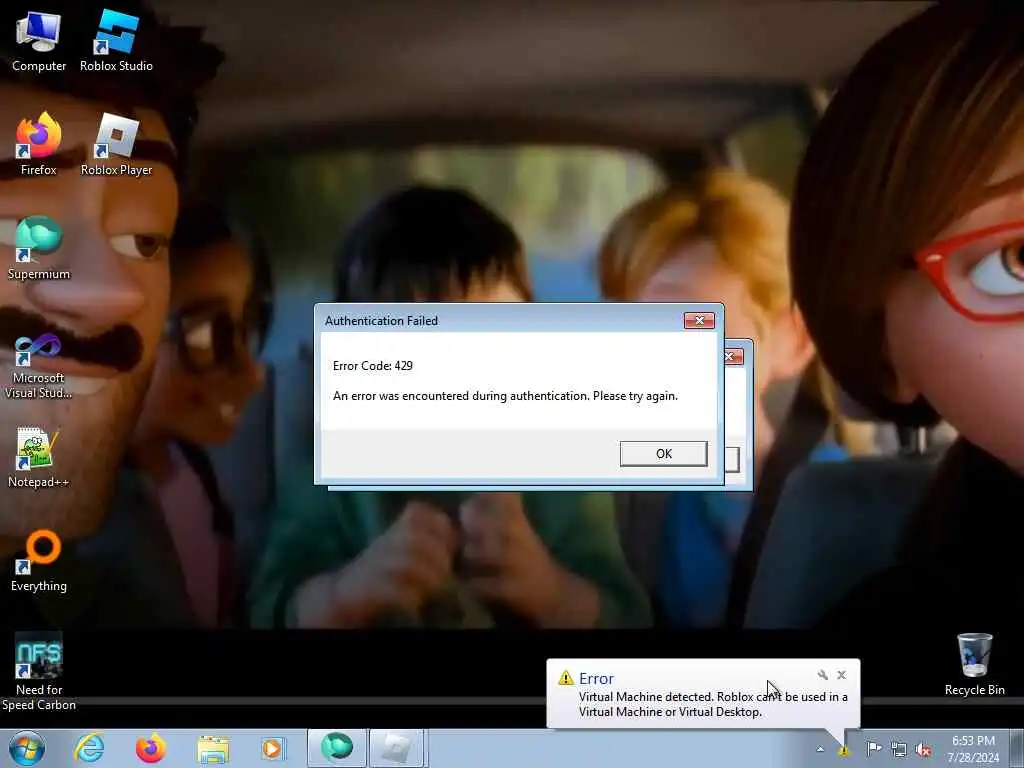This screenshot has height=768, width=1024.
Task: Select the Roblox Player desktop shortcut
Action: 116,145
